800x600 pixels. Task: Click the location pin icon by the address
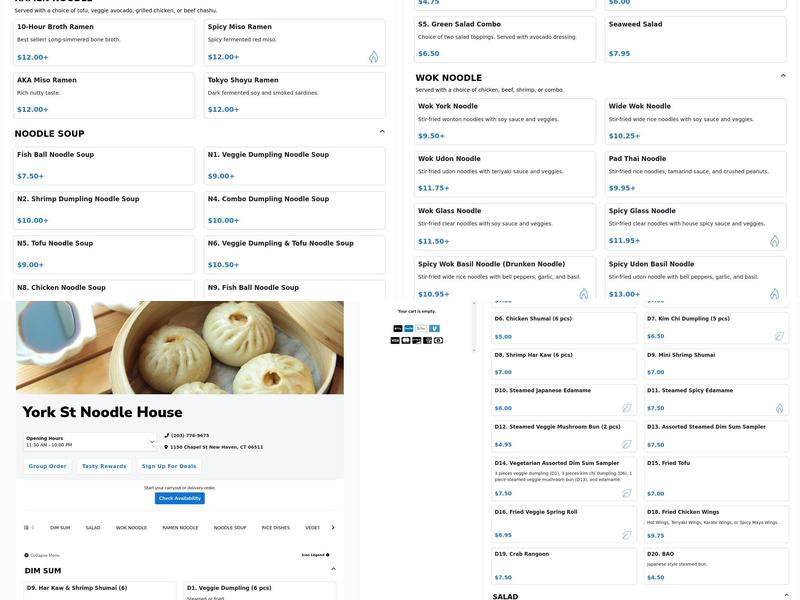167,447
